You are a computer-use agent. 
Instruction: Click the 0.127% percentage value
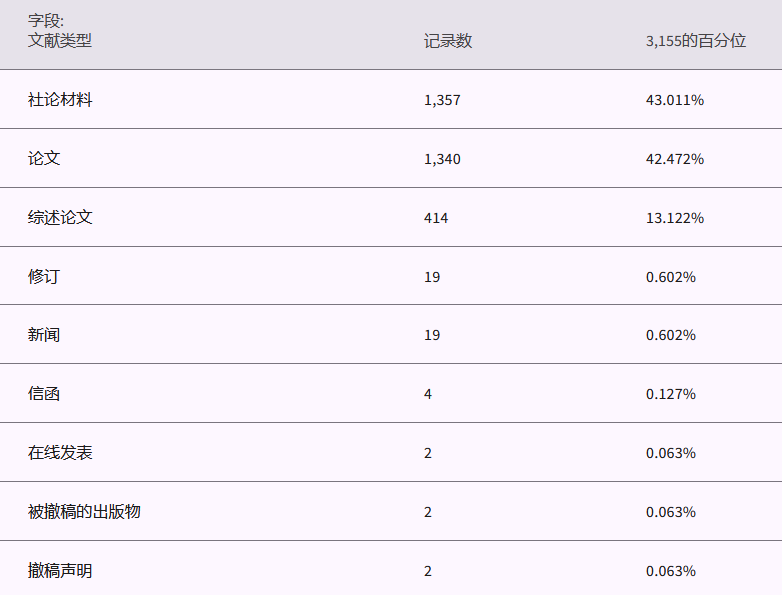(670, 394)
